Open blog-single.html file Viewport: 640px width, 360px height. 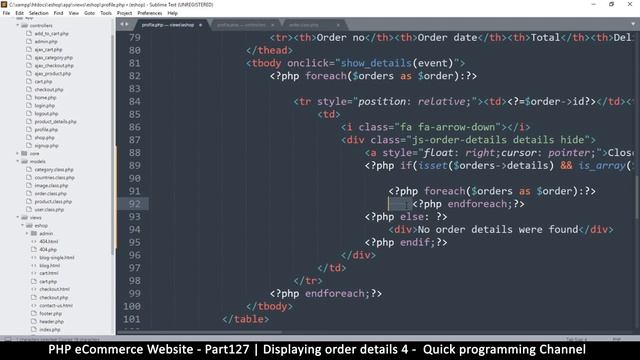pos(57,258)
